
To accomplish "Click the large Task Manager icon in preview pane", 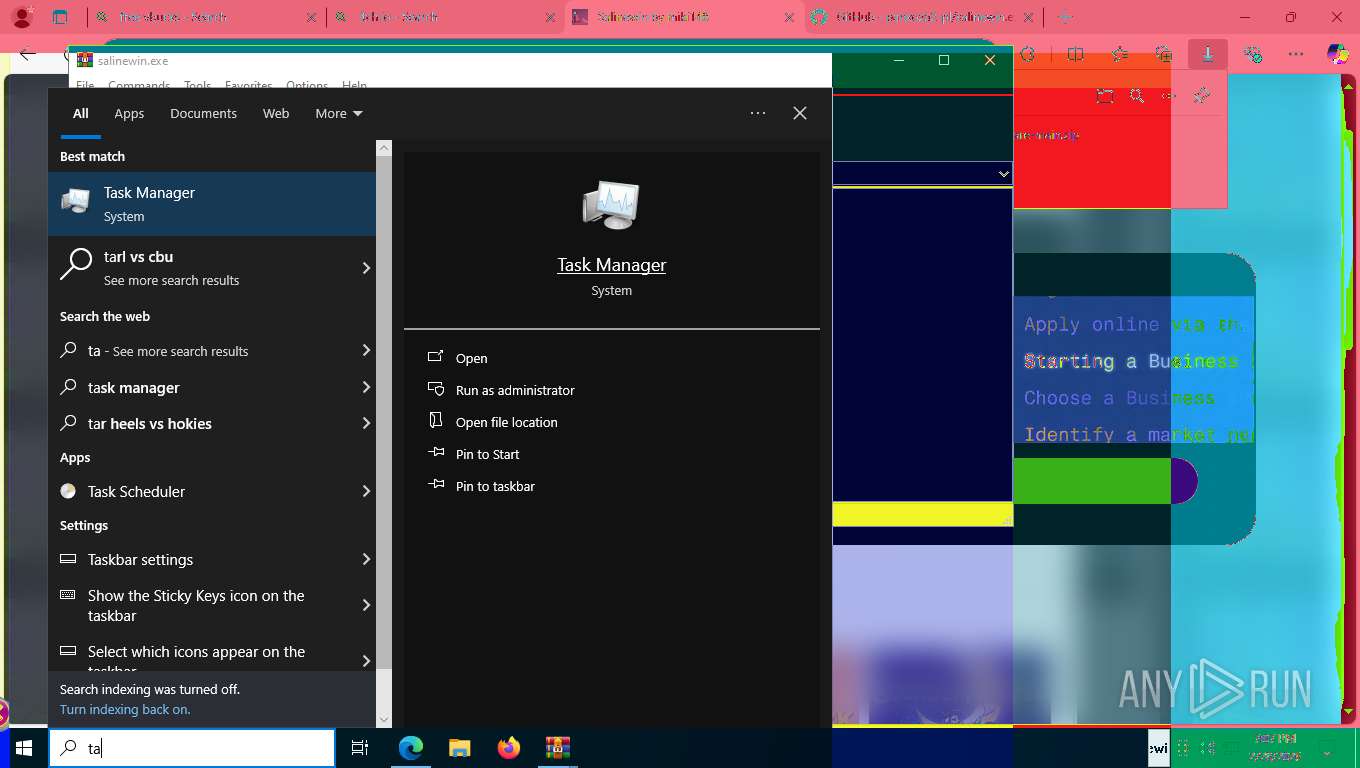I will click(611, 205).
